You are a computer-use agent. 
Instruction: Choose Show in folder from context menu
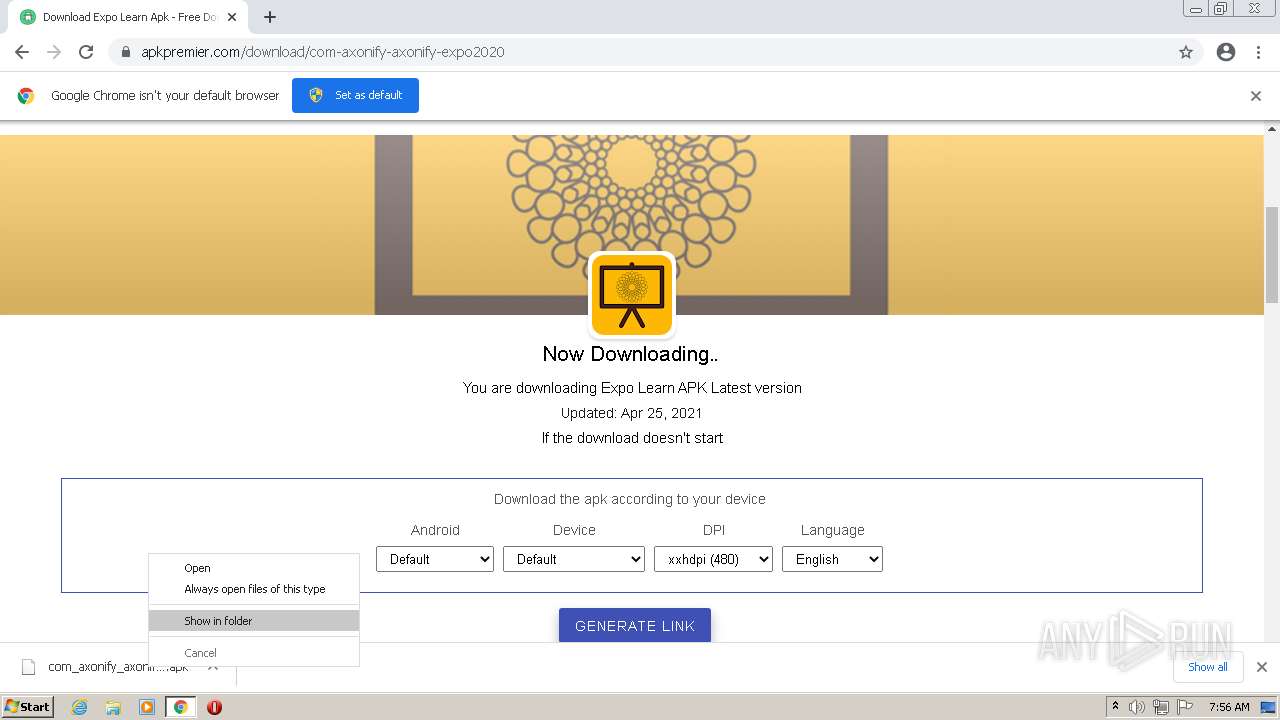pyautogui.click(x=254, y=621)
